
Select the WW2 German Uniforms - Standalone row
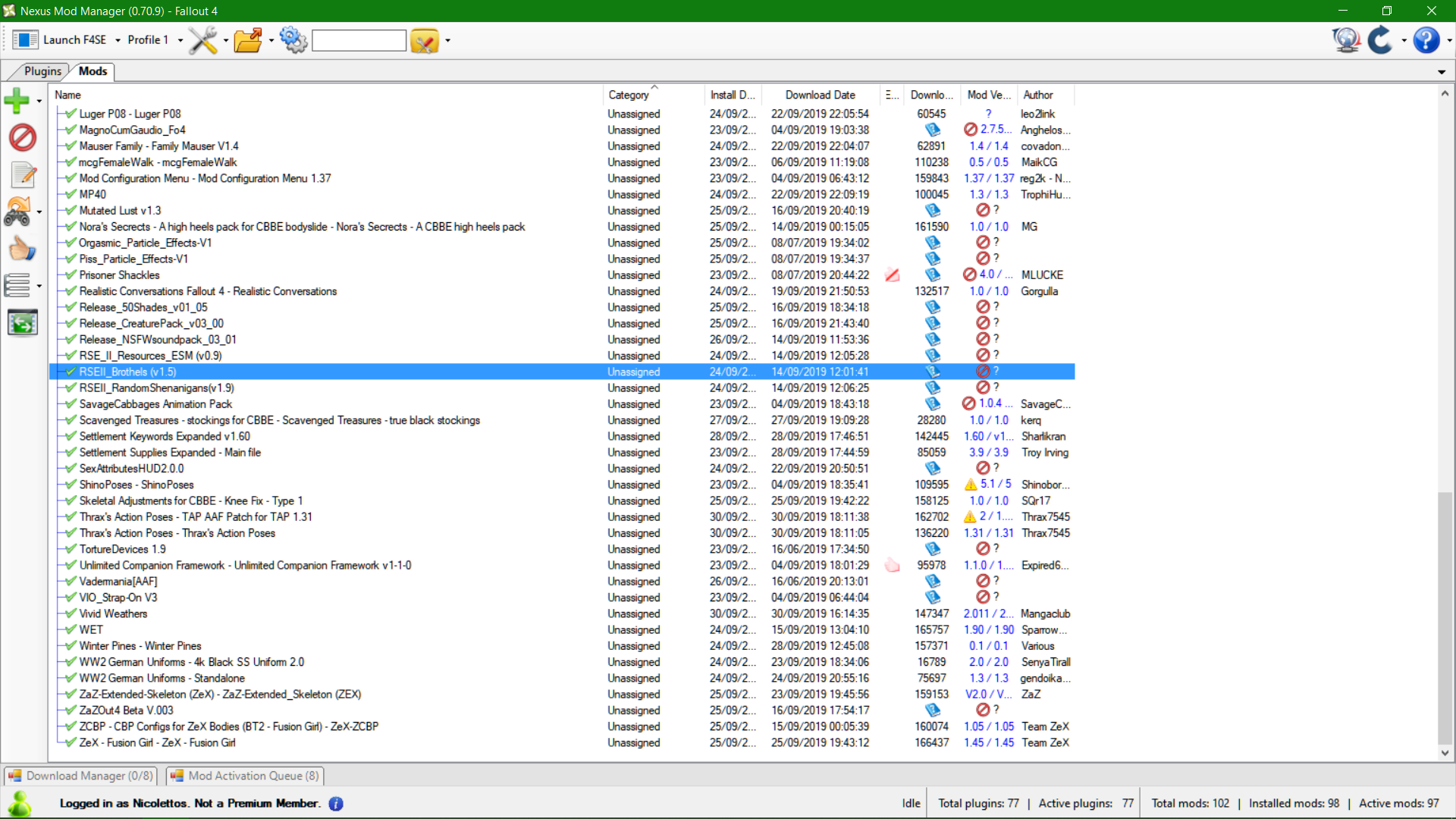coord(562,678)
